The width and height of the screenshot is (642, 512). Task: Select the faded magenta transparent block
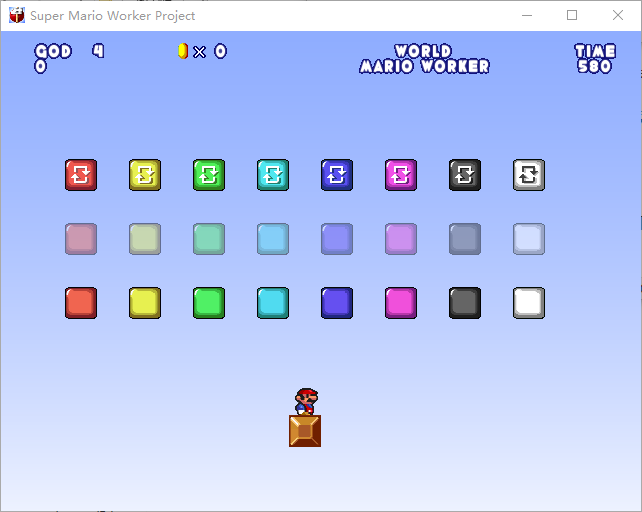coord(401,239)
